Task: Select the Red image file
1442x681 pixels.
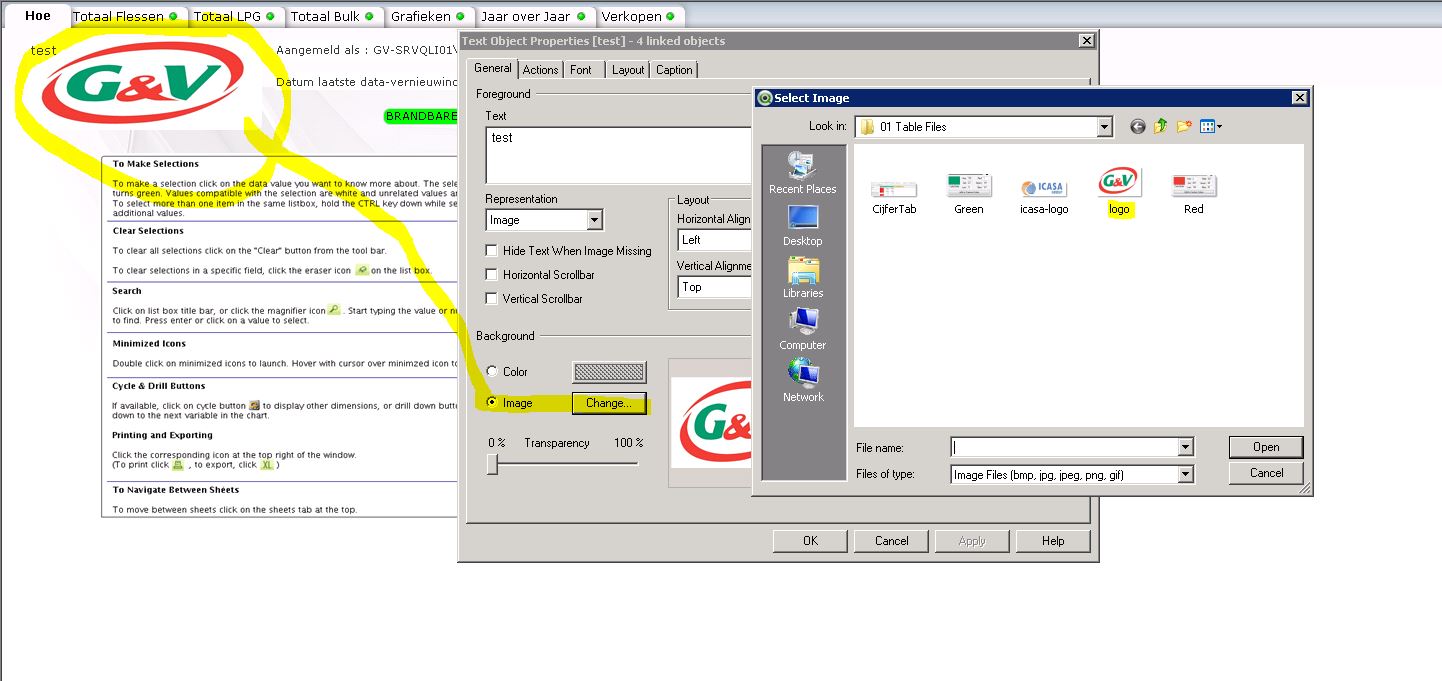Action: [1193, 194]
